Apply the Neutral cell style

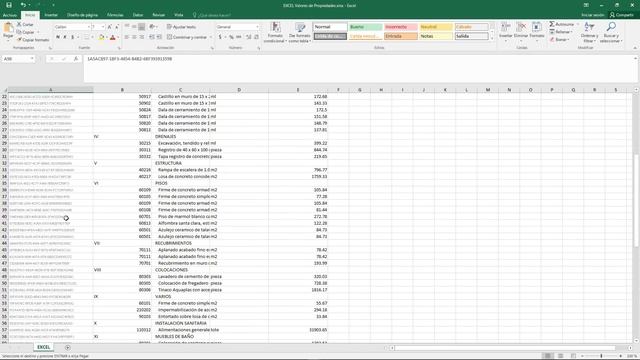click(436, 27)
